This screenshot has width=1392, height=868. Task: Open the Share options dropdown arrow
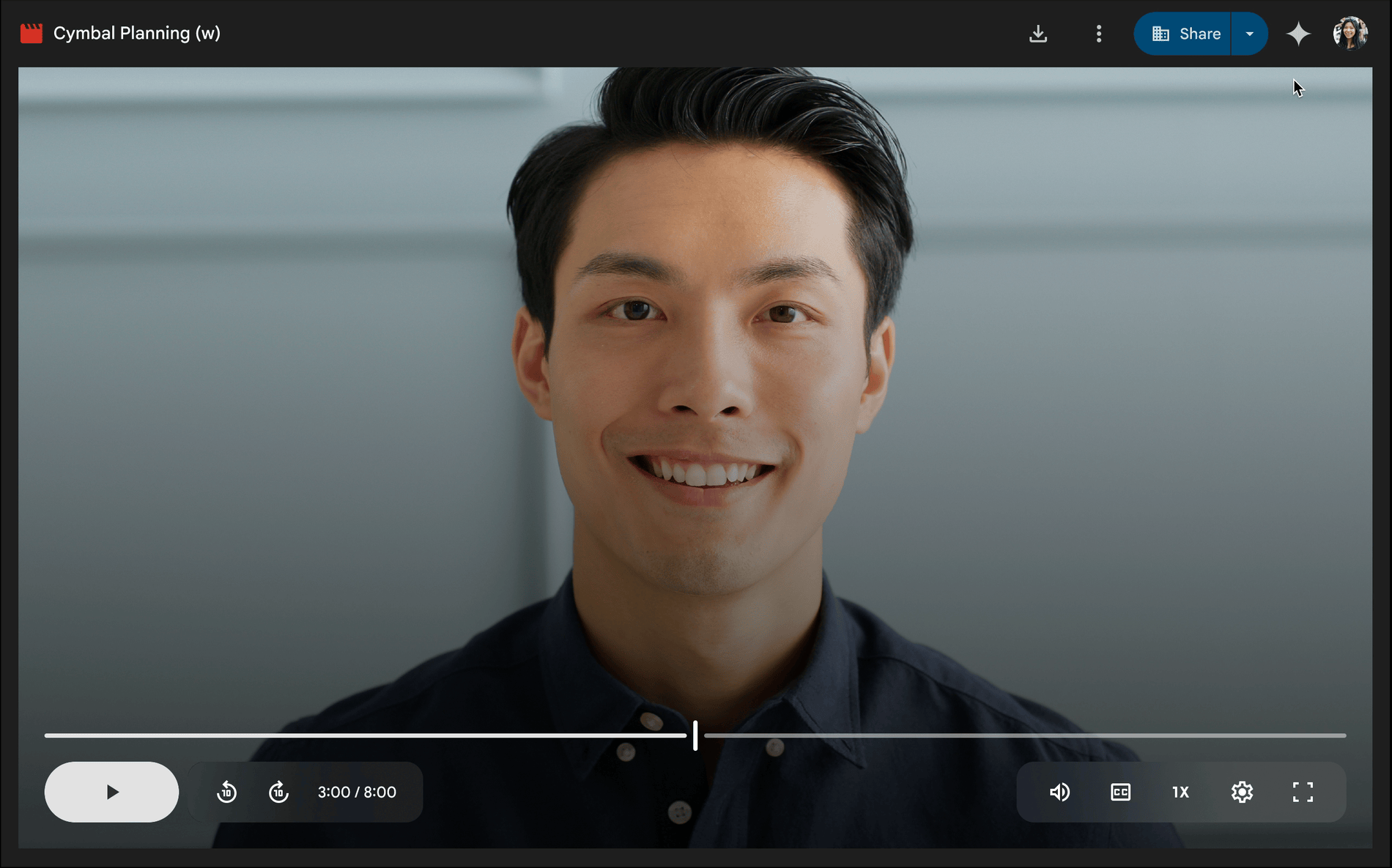point(1249,33)
